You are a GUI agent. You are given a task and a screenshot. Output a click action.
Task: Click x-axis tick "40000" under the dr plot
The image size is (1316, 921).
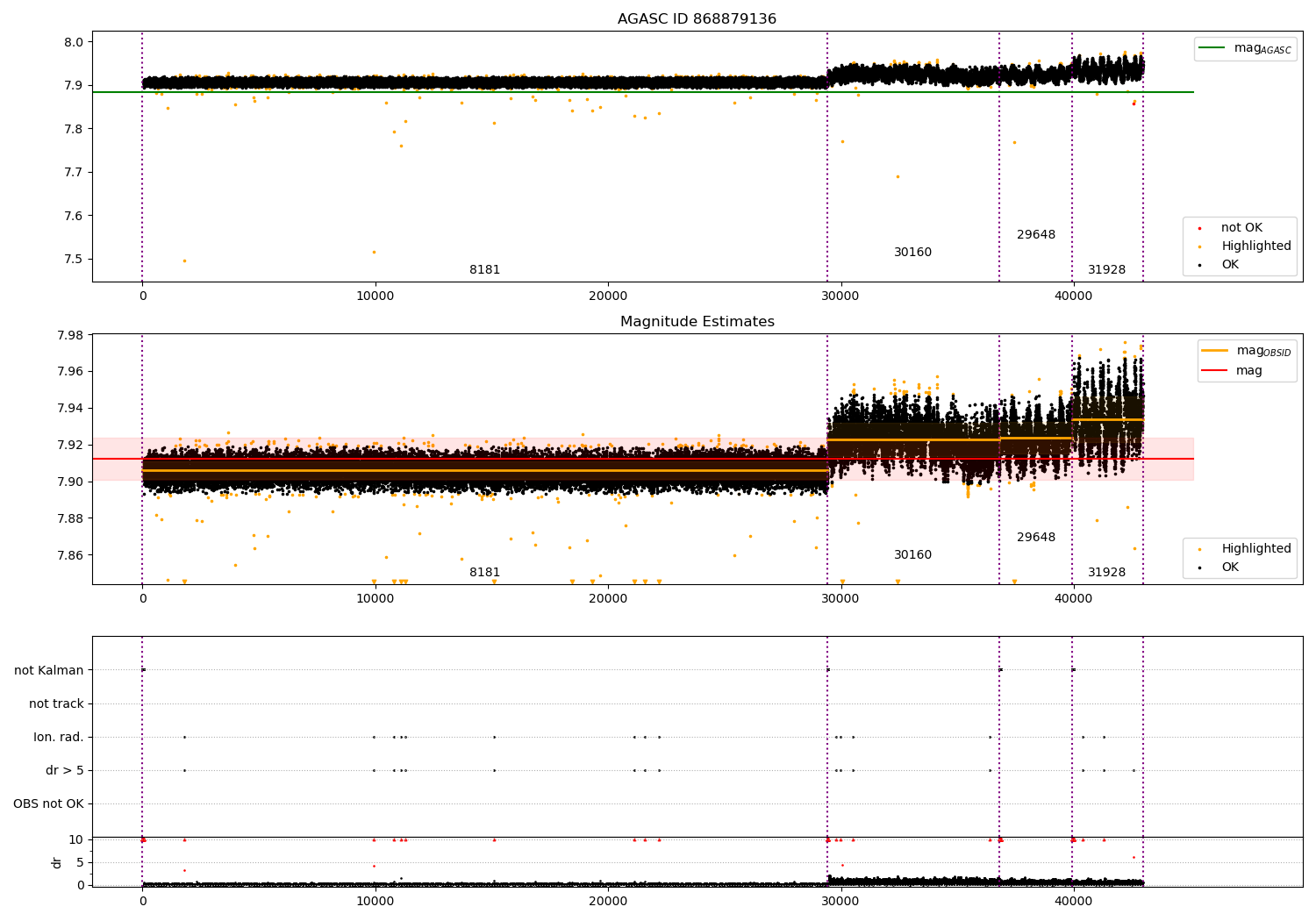click(1073, 902)
